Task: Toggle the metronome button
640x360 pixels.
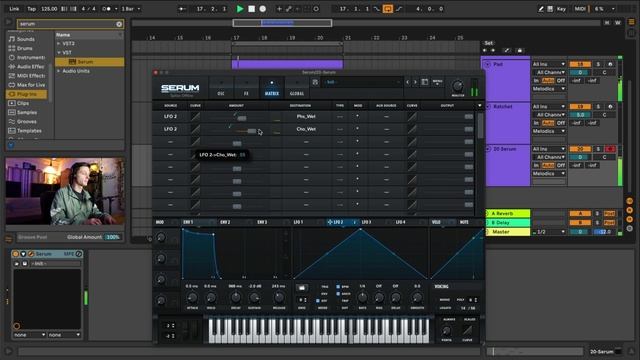Action: (x=106, y=9)
